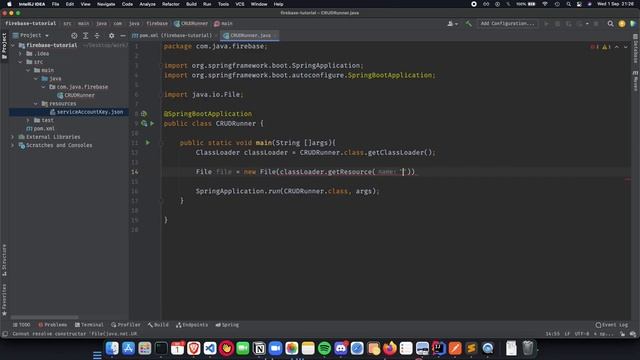Screen dimensions: 640x360
Task: Click the yellow warning indicator in the editor corner
Action: 607,47
